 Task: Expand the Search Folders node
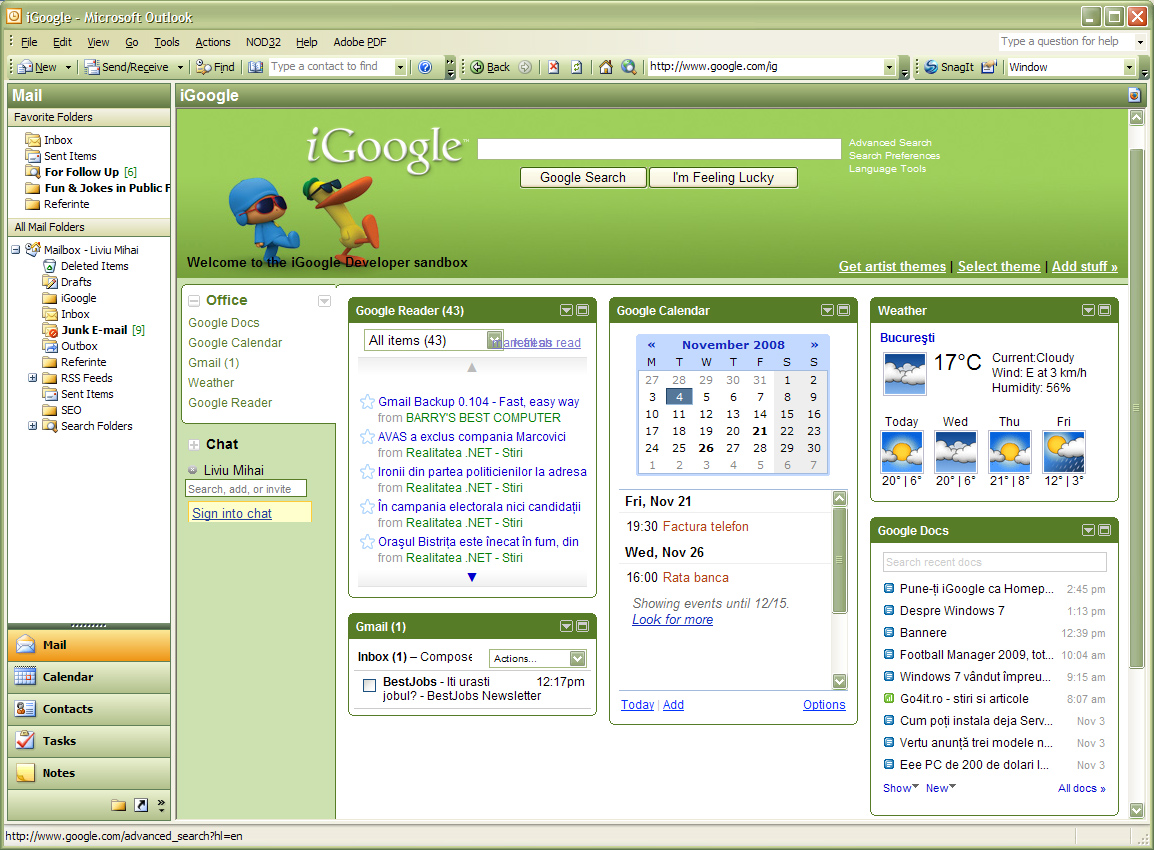click(x=32, y=426)
